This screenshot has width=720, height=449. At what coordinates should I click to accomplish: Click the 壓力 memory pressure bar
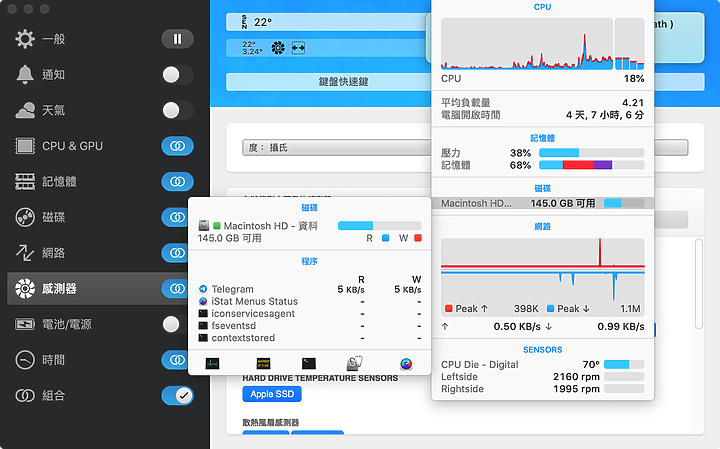pyautogui.click(x=591, y=153)
